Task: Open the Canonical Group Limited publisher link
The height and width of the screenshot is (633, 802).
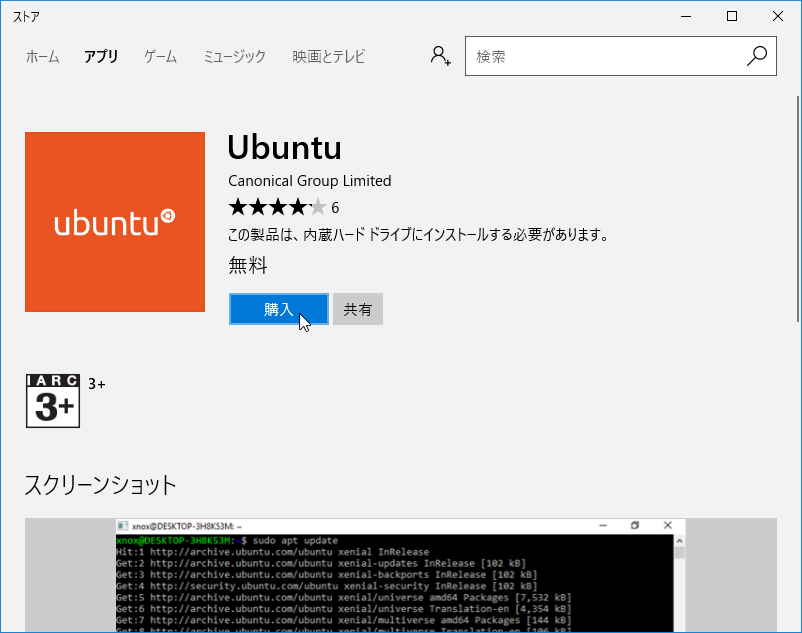Action: pyautogui.click(x=310, y=180)
